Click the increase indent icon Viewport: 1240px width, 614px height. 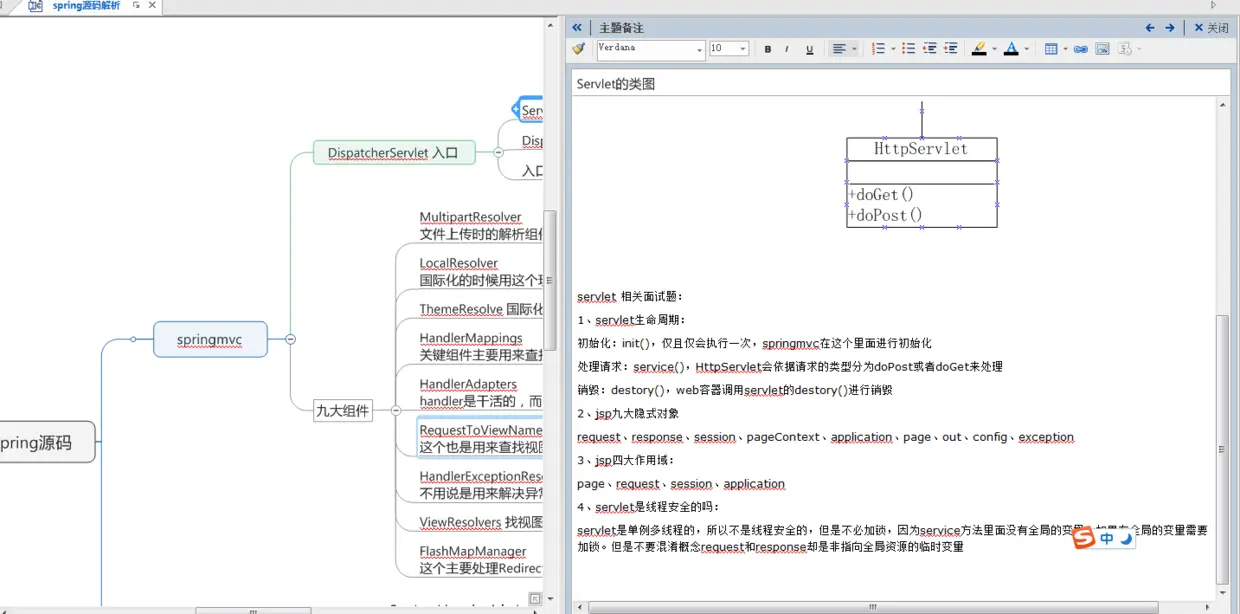pyautogui.click(x=950, y=49)
